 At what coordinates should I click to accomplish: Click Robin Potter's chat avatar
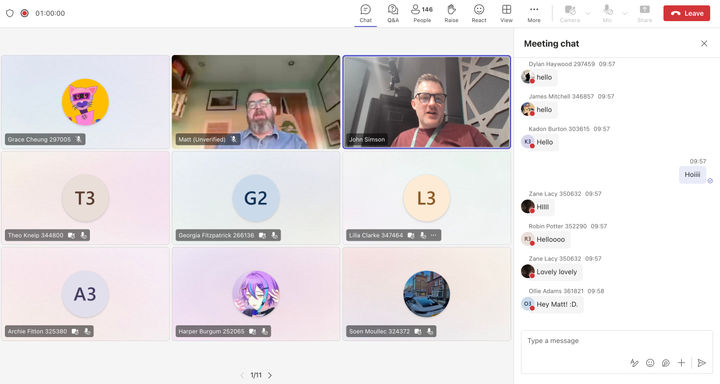pyautogui.click(x=528, y=239)
